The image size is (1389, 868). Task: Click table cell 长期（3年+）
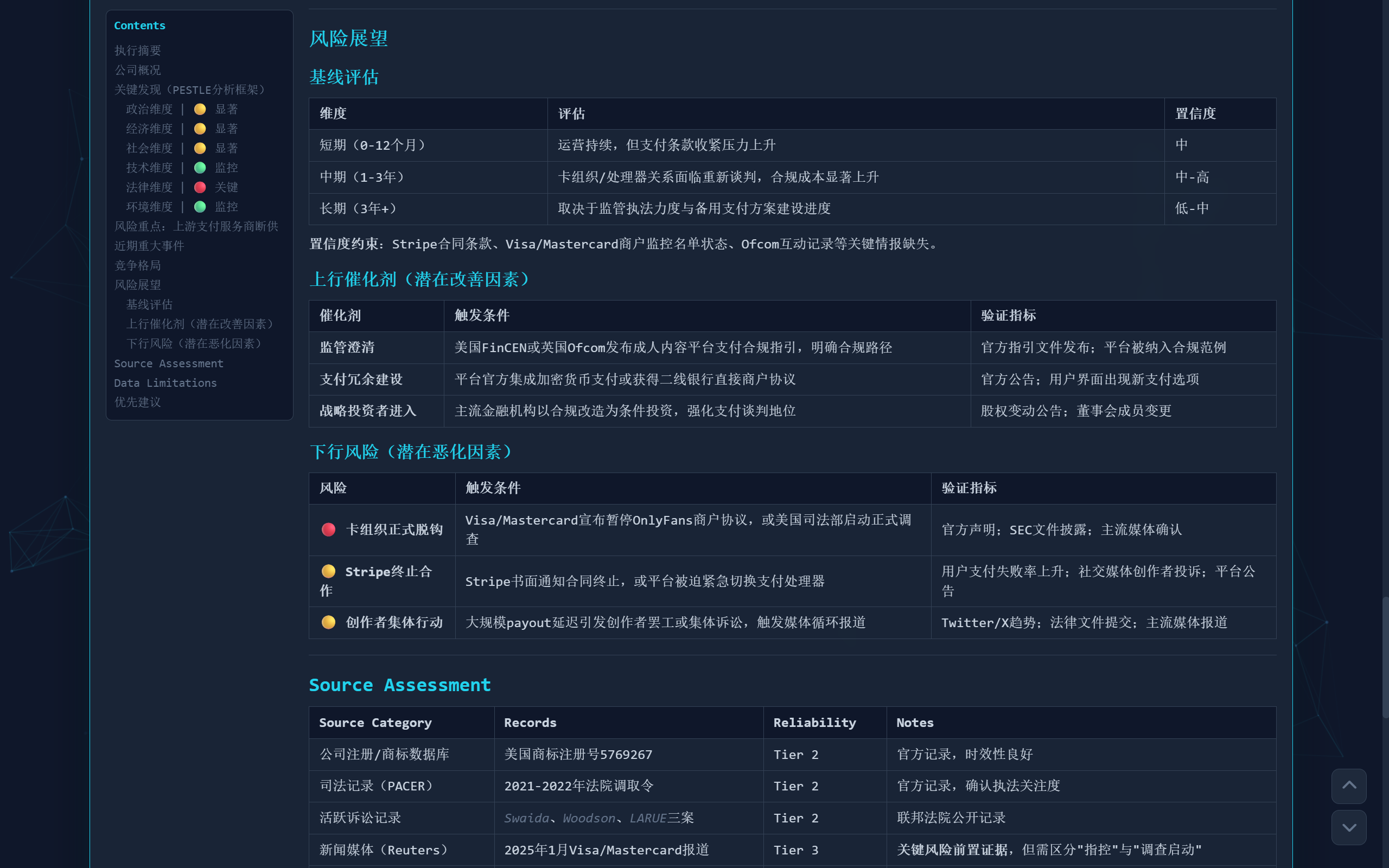[x=428, y=208]
